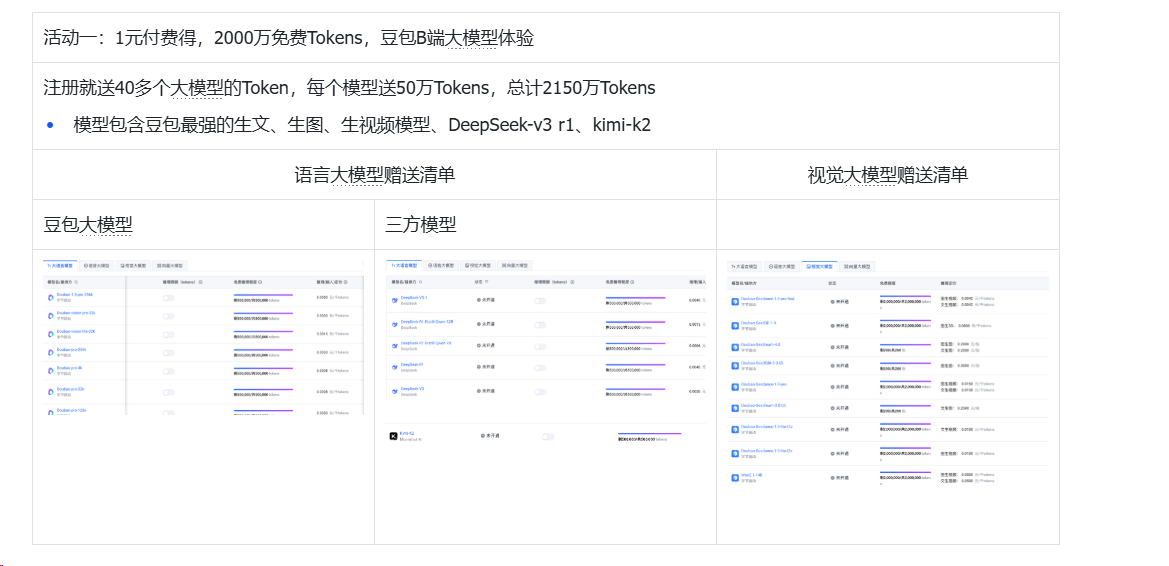The height and width of the screenshot is (566, 1169).
Task: Toggle the switch for Doubao-pro-4k
Action: [x=168, y=371]
